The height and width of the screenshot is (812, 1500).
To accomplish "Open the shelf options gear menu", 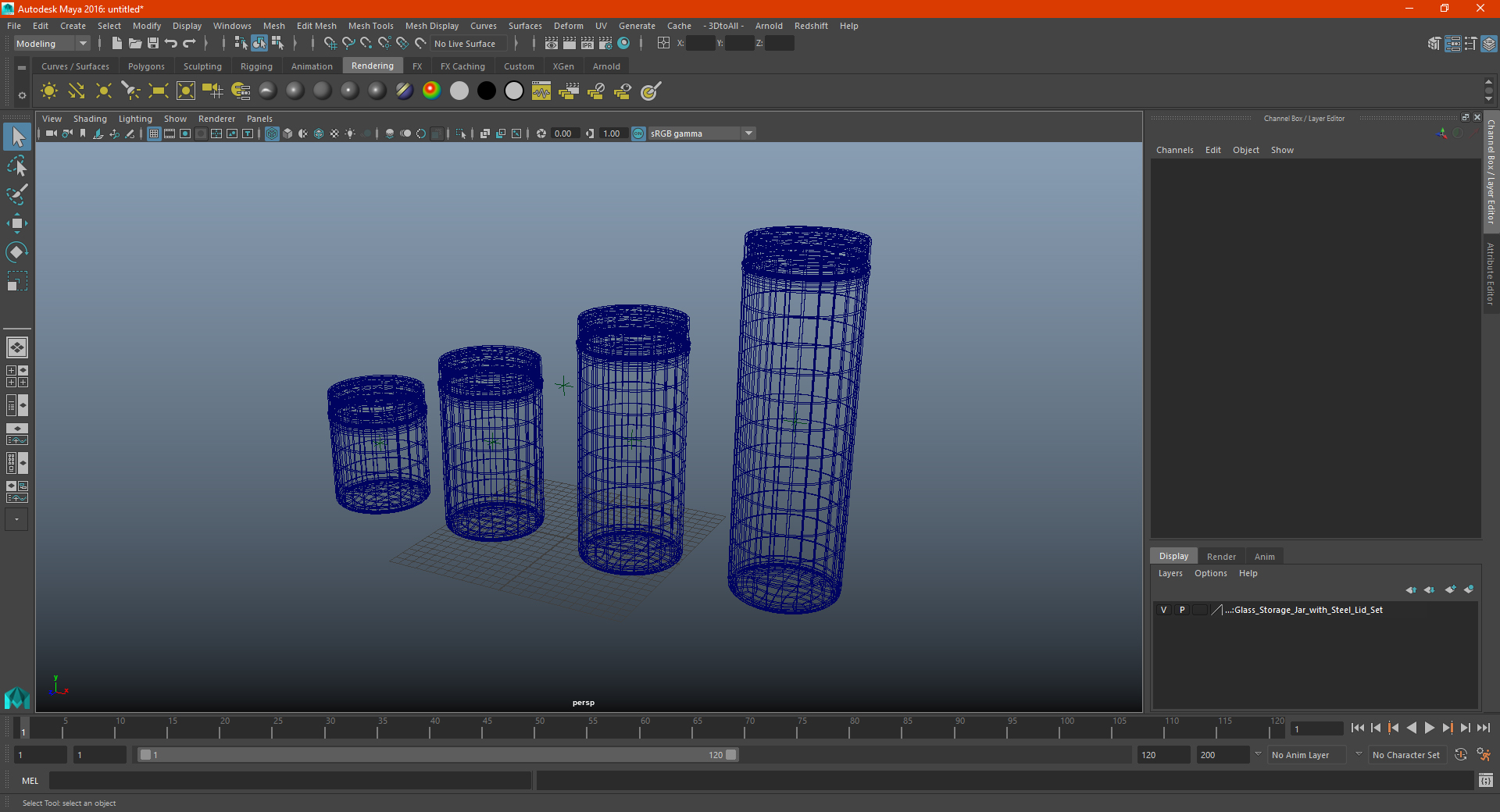I will (22, 95).
